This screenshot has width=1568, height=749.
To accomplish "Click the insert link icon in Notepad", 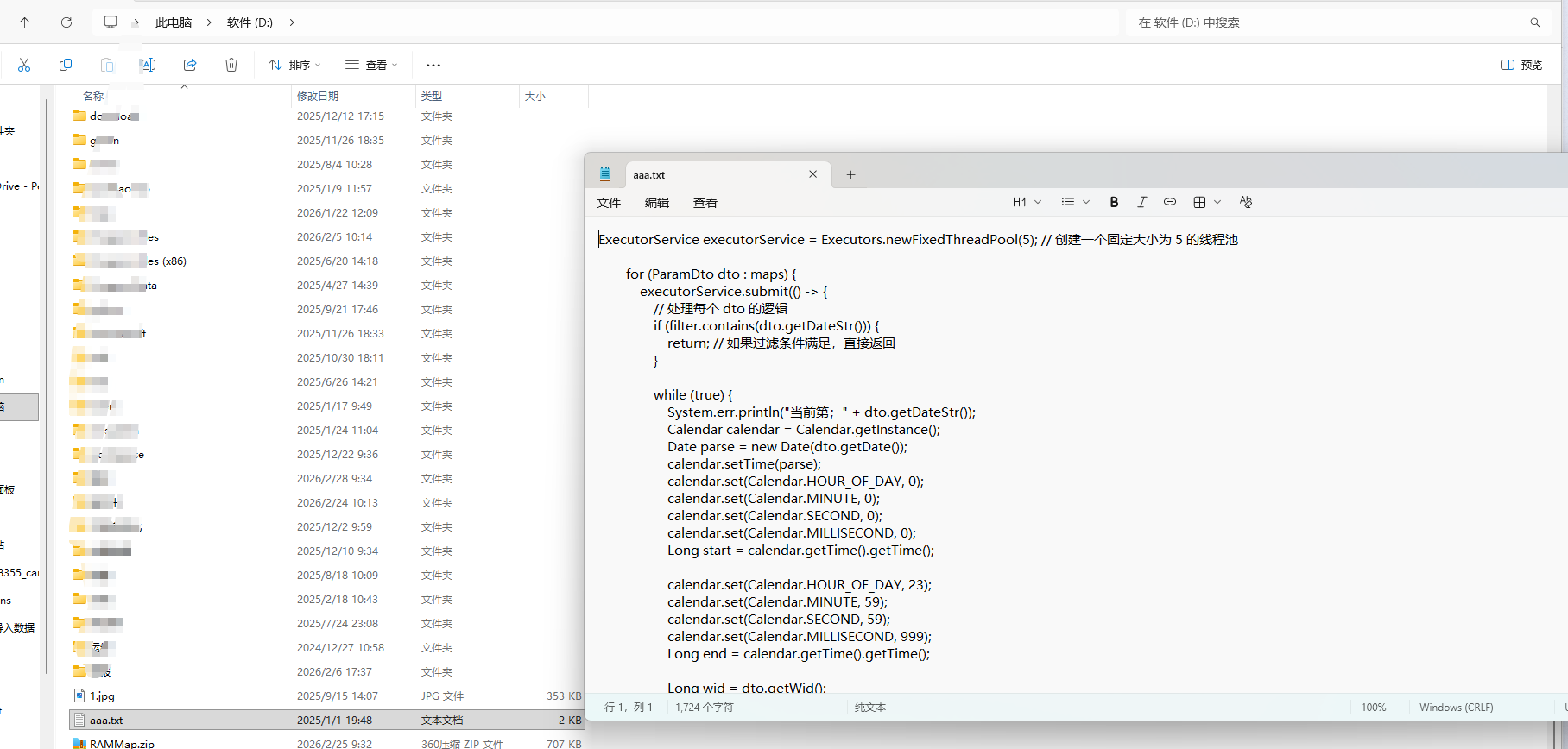I will 1170,202.
